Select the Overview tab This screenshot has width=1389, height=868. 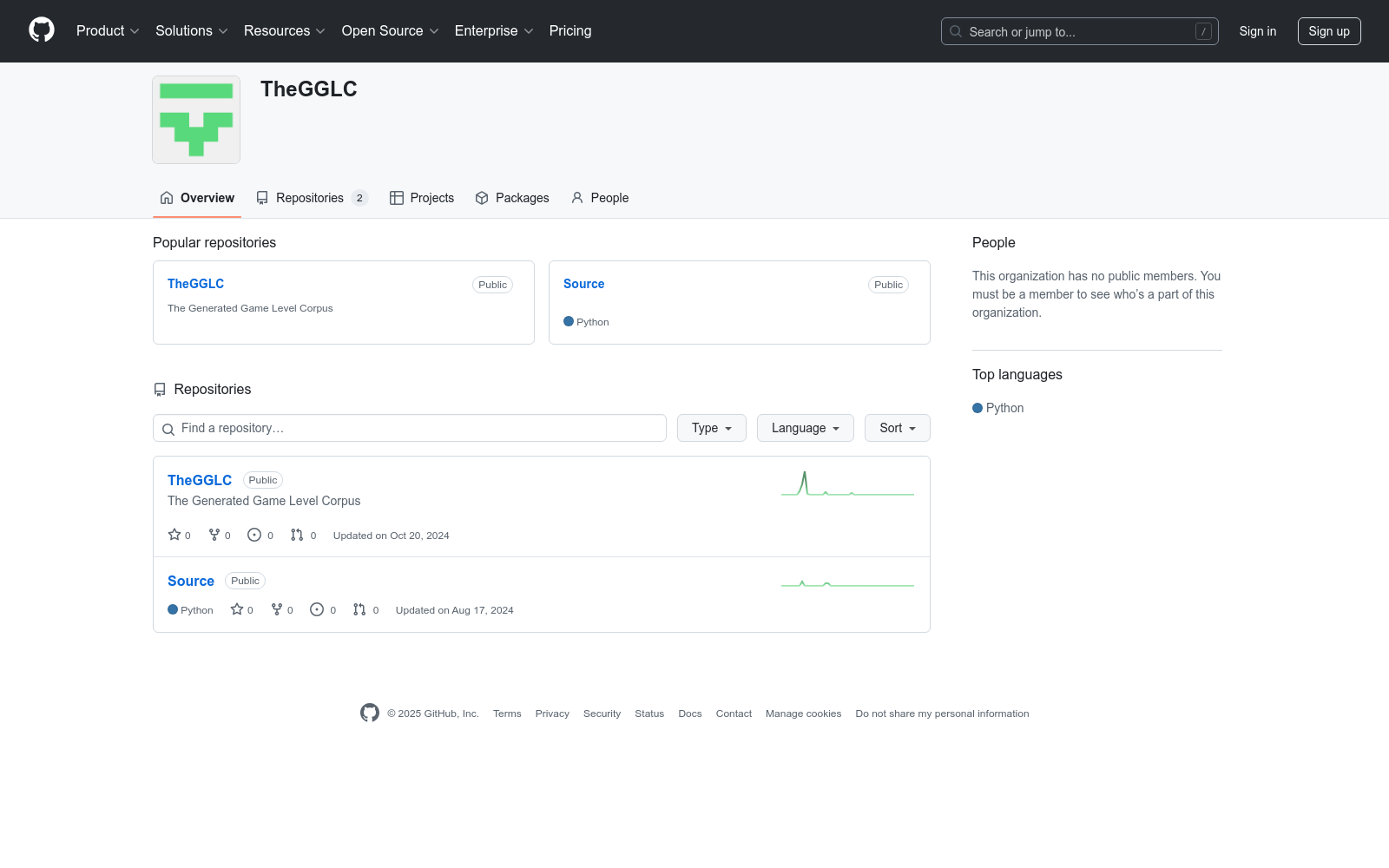(x=197, y=198)
